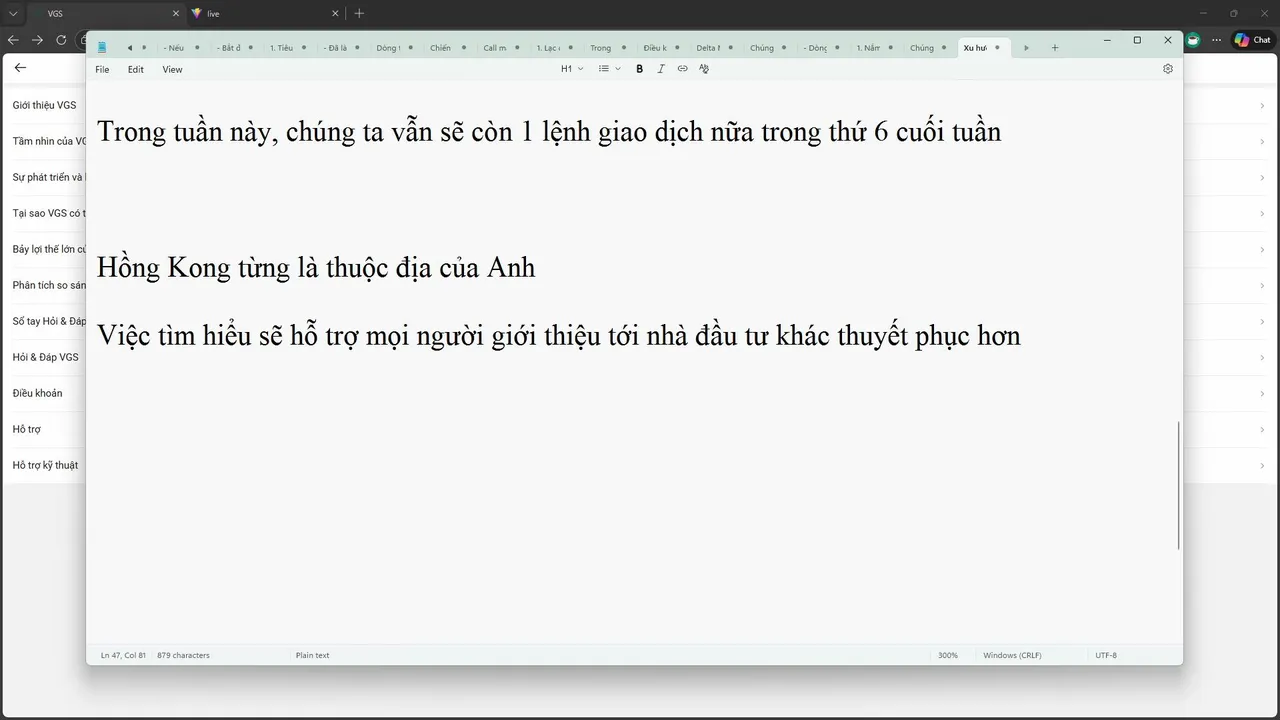Screen dimensions: 1280x720
Task: Open 'Tầm nhìn của' item in browser page
Action: [50, 141]
